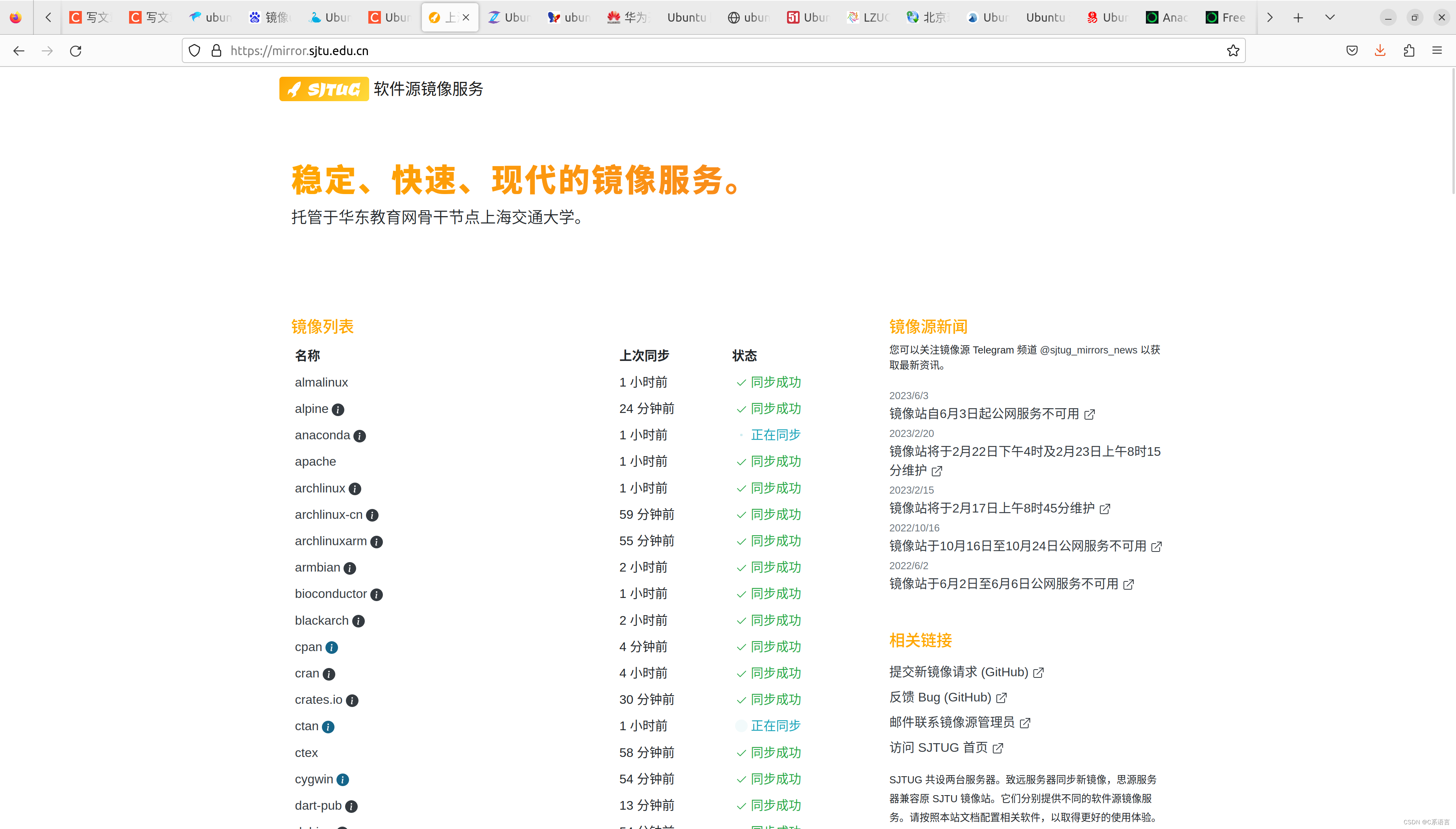Screen dimensions: 1456x829
Task: Open the info icon beside crates.io
Action: point(352,700)
